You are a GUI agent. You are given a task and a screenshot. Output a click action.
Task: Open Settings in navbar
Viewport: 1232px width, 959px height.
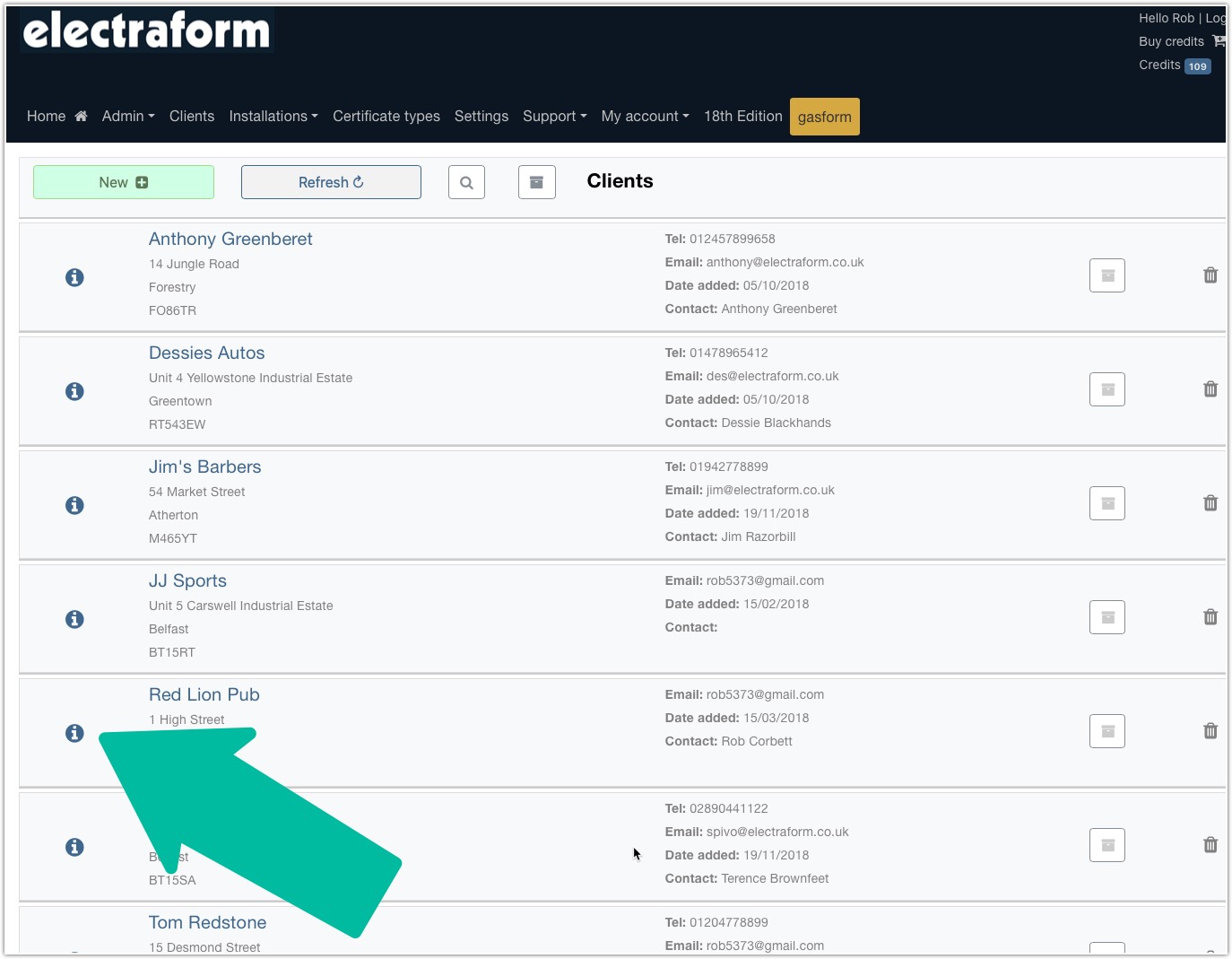pos(482,116)
